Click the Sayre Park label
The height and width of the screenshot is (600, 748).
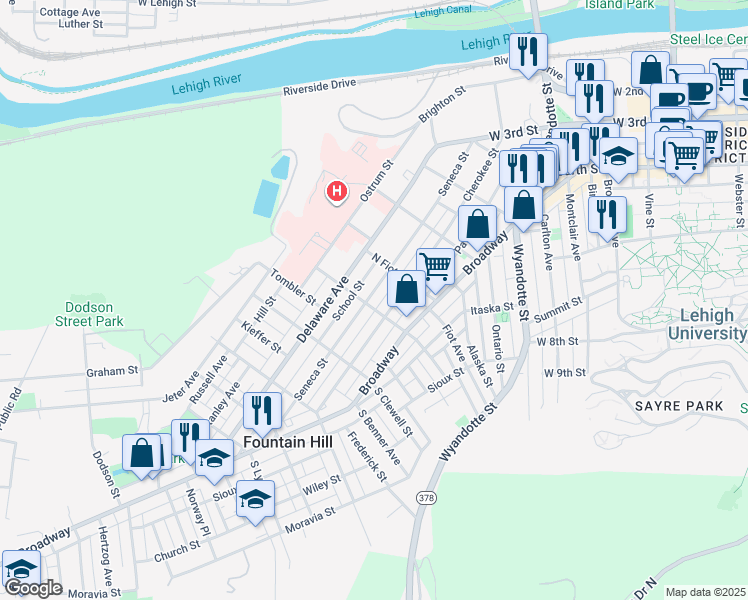[678, 406]
